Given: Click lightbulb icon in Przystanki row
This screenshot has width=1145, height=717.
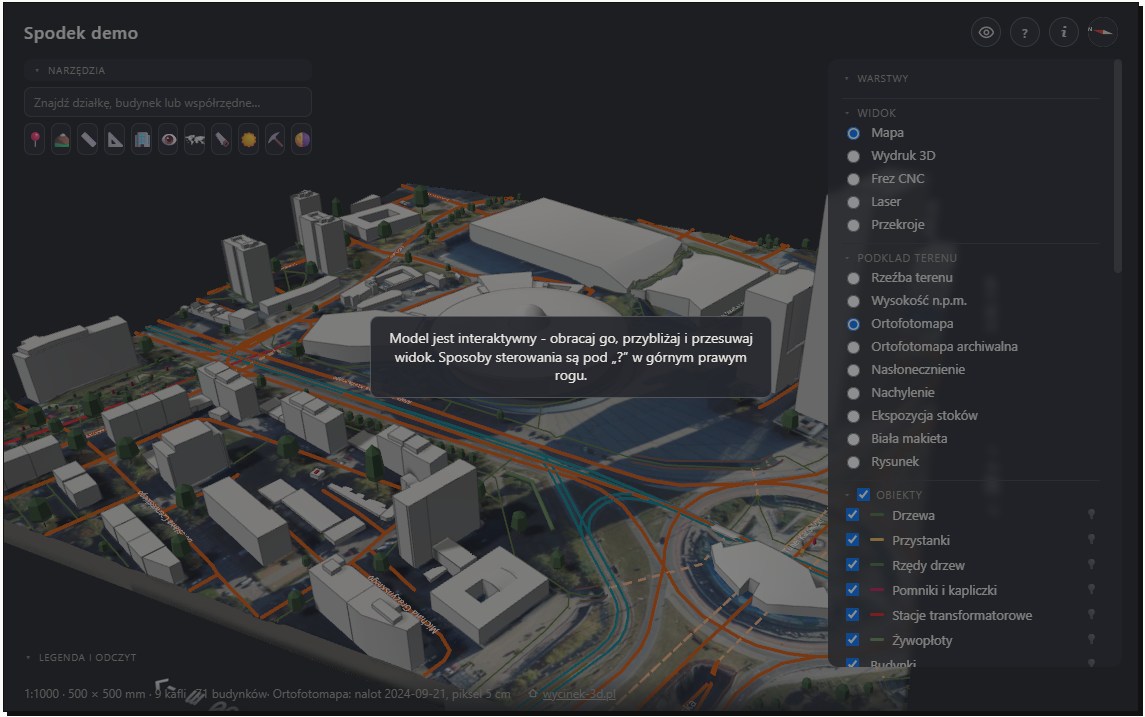Looking at the screenshot, I should coord(1092,540).
